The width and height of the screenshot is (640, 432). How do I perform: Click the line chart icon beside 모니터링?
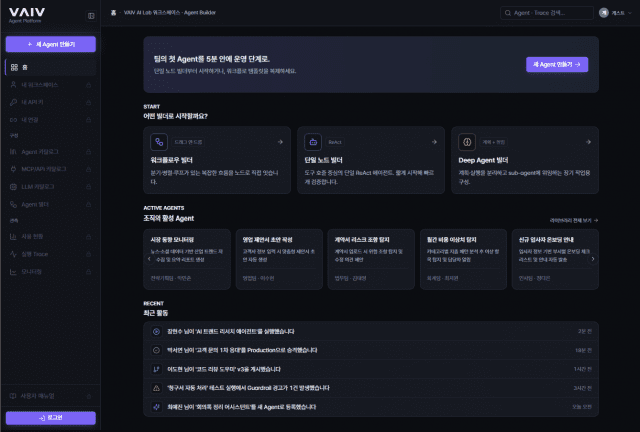click(13, 272)
